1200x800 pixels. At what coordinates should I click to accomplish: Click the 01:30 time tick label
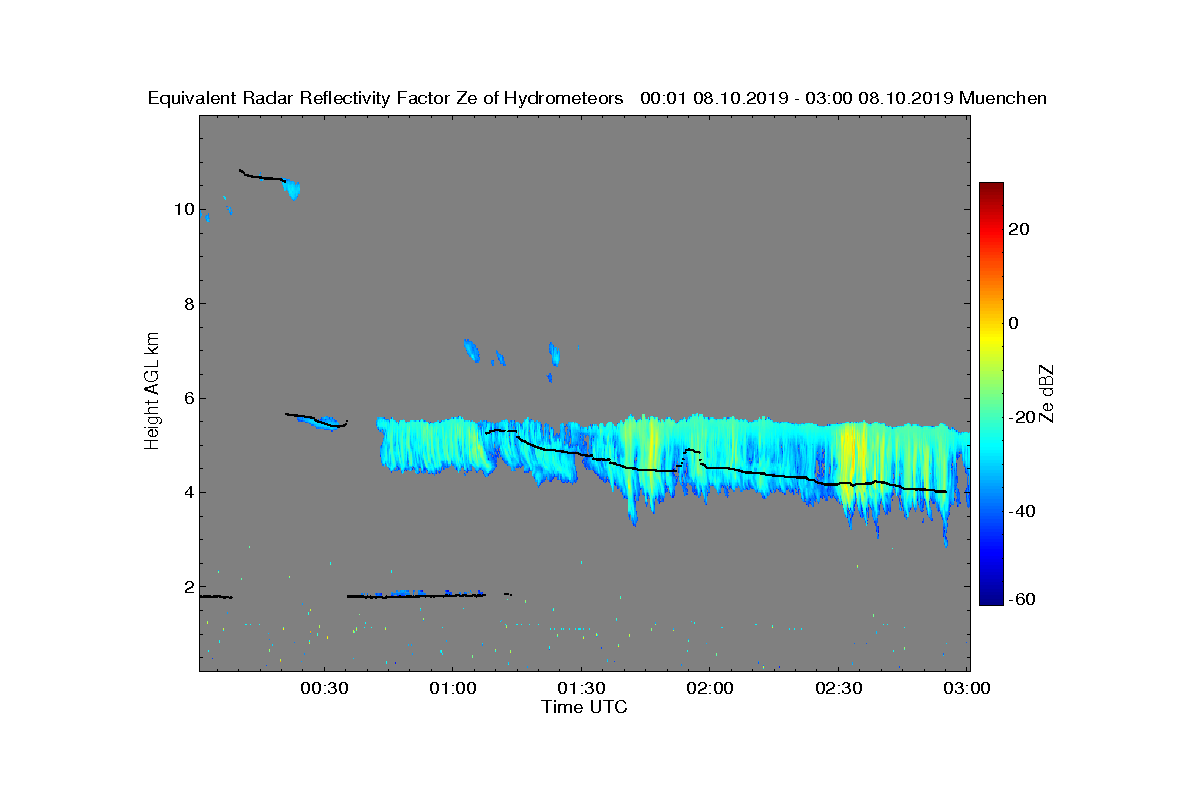pos(581,689)
